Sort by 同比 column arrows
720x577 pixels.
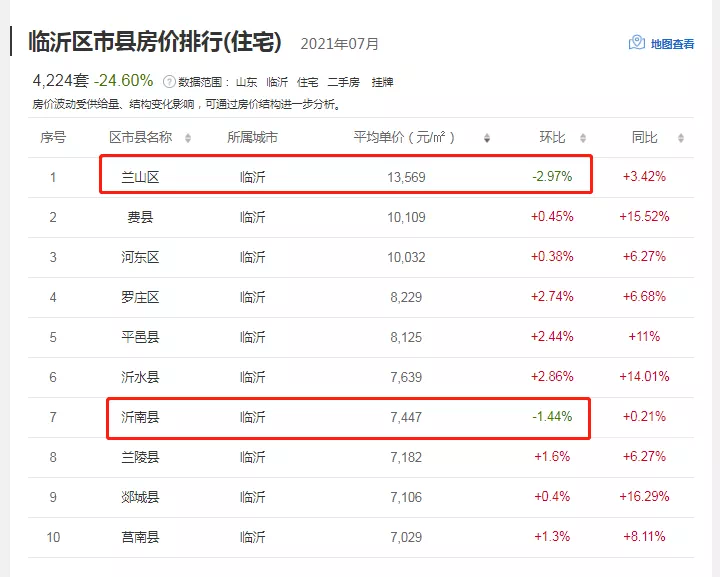(x=681, y=138)
